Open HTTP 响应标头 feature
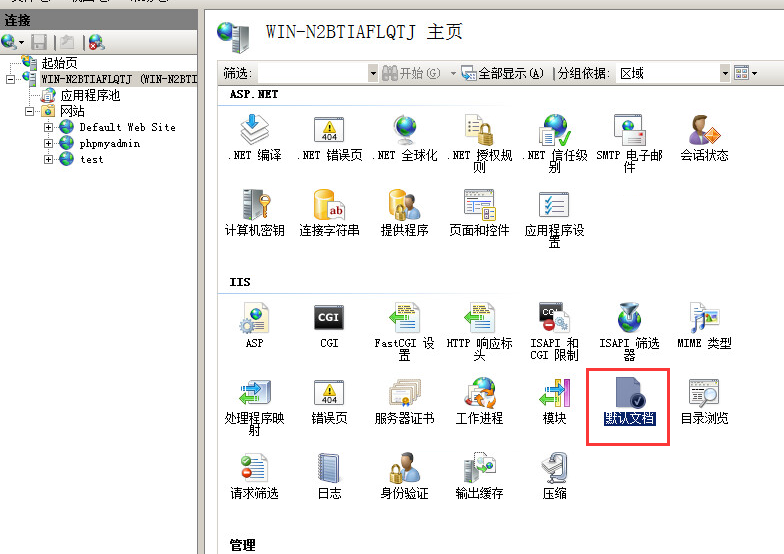 (x=480, y=331)
